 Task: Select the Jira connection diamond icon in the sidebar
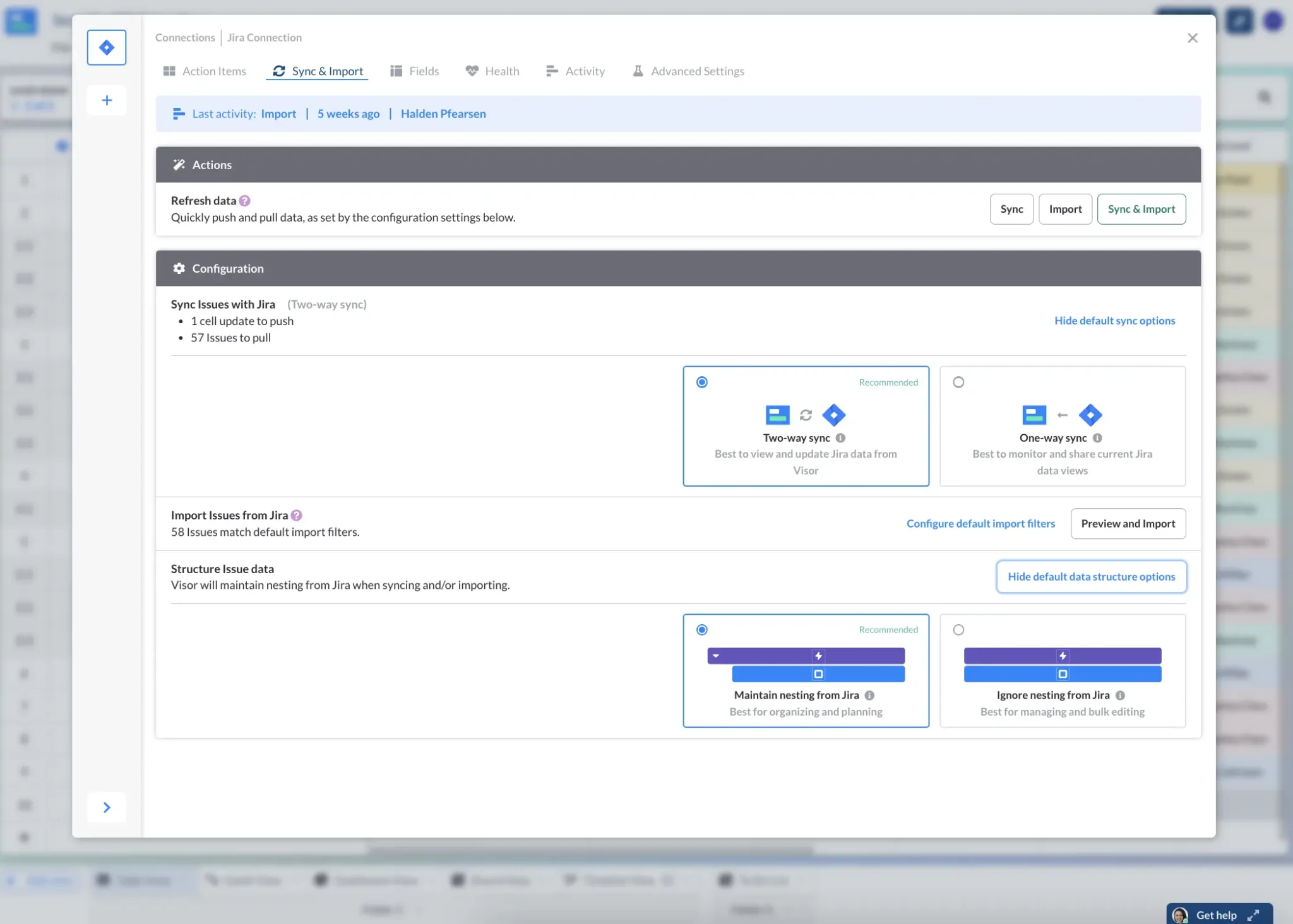click(x=107, y=47)
